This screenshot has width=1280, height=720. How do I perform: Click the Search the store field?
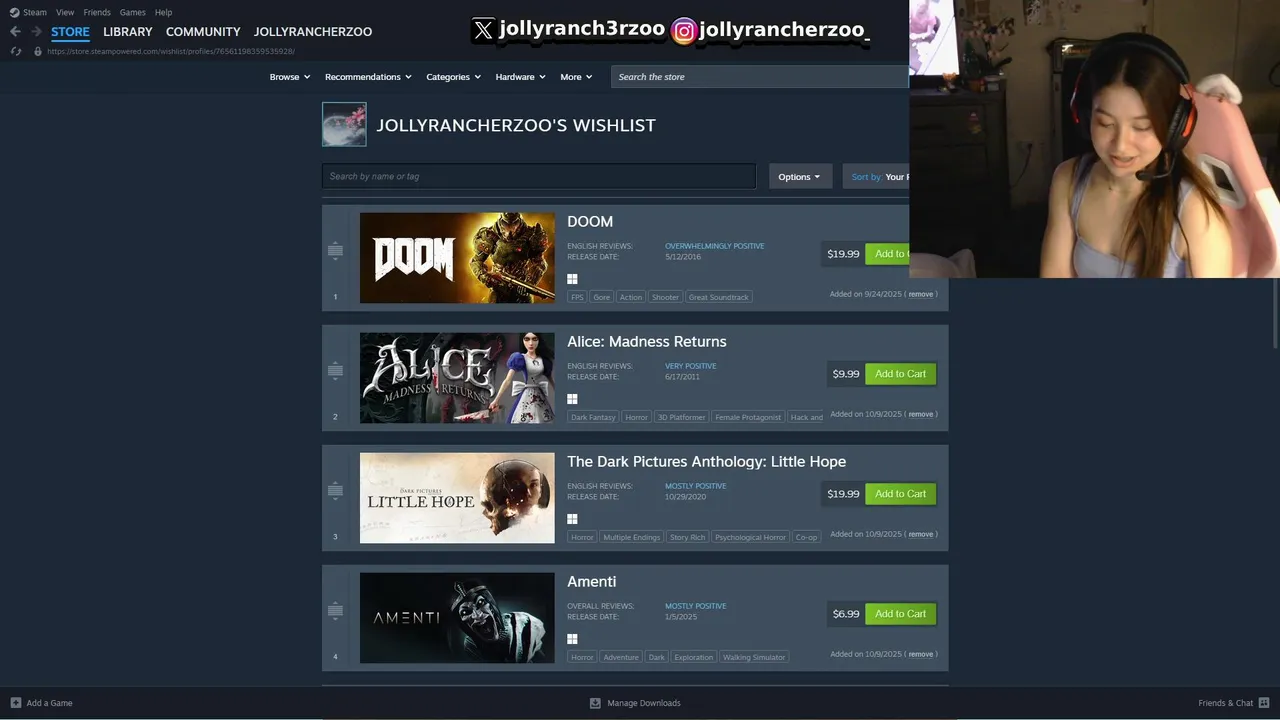pyautogui.click(x=760, y=77)
